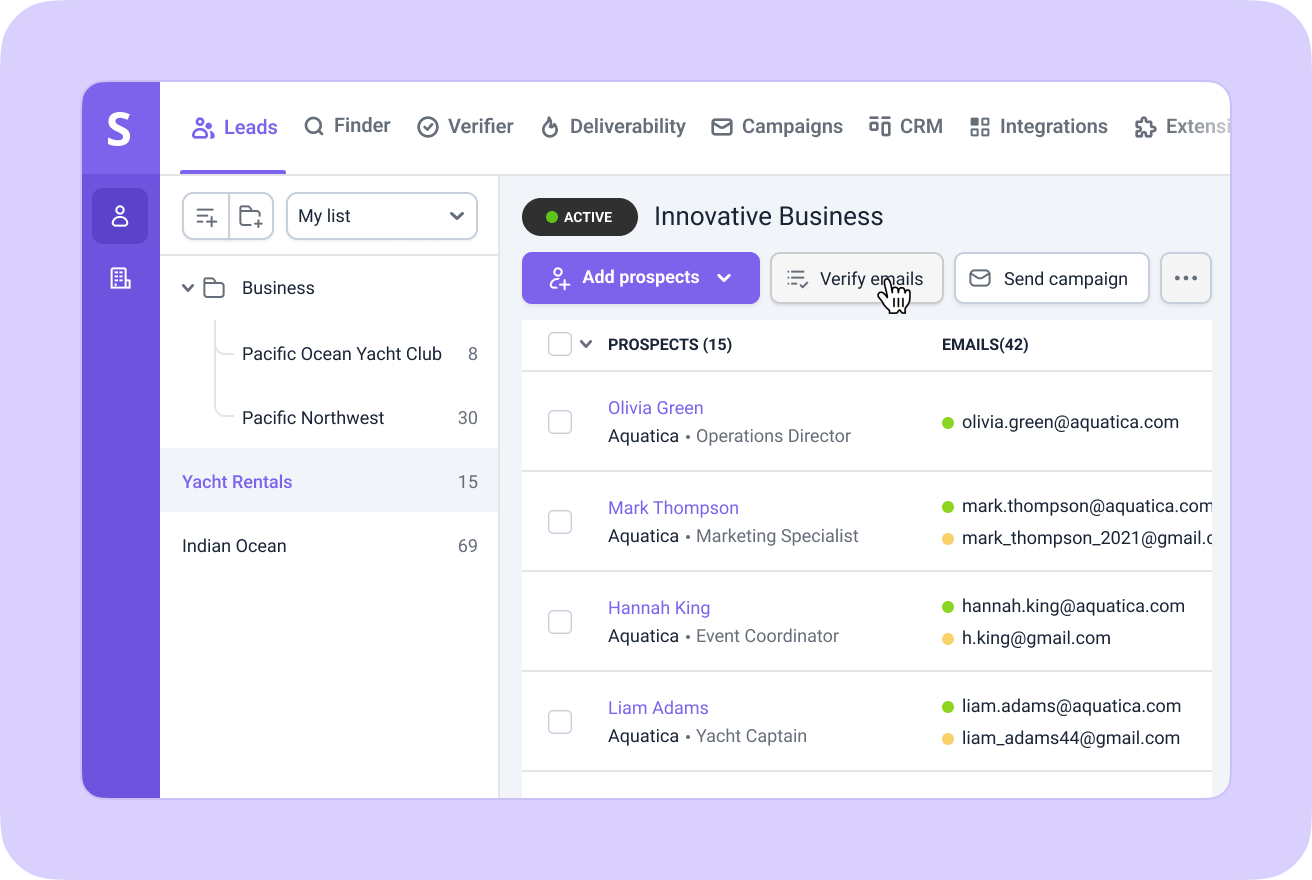Viewport: 1312px width, 880px height.
Task: Select the Indian Ocean list
Action: click(x=234, y=546)
